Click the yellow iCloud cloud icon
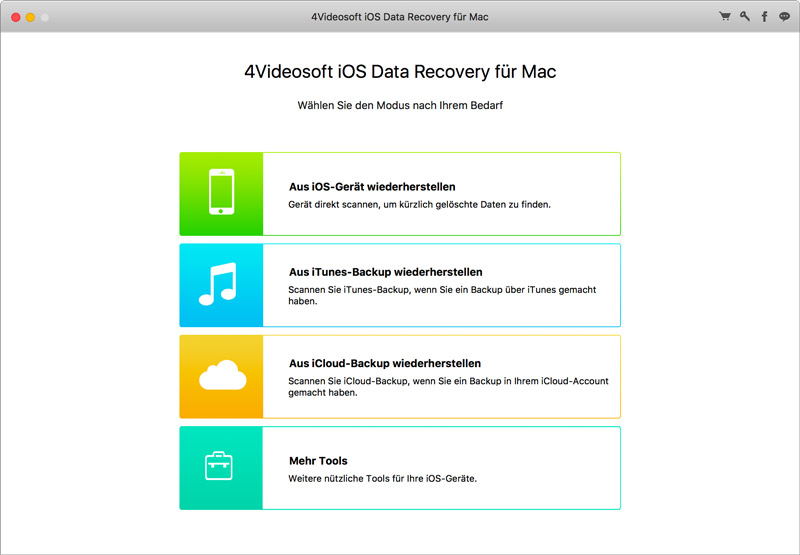Screen dimensions: 800x555 [221, 376]
